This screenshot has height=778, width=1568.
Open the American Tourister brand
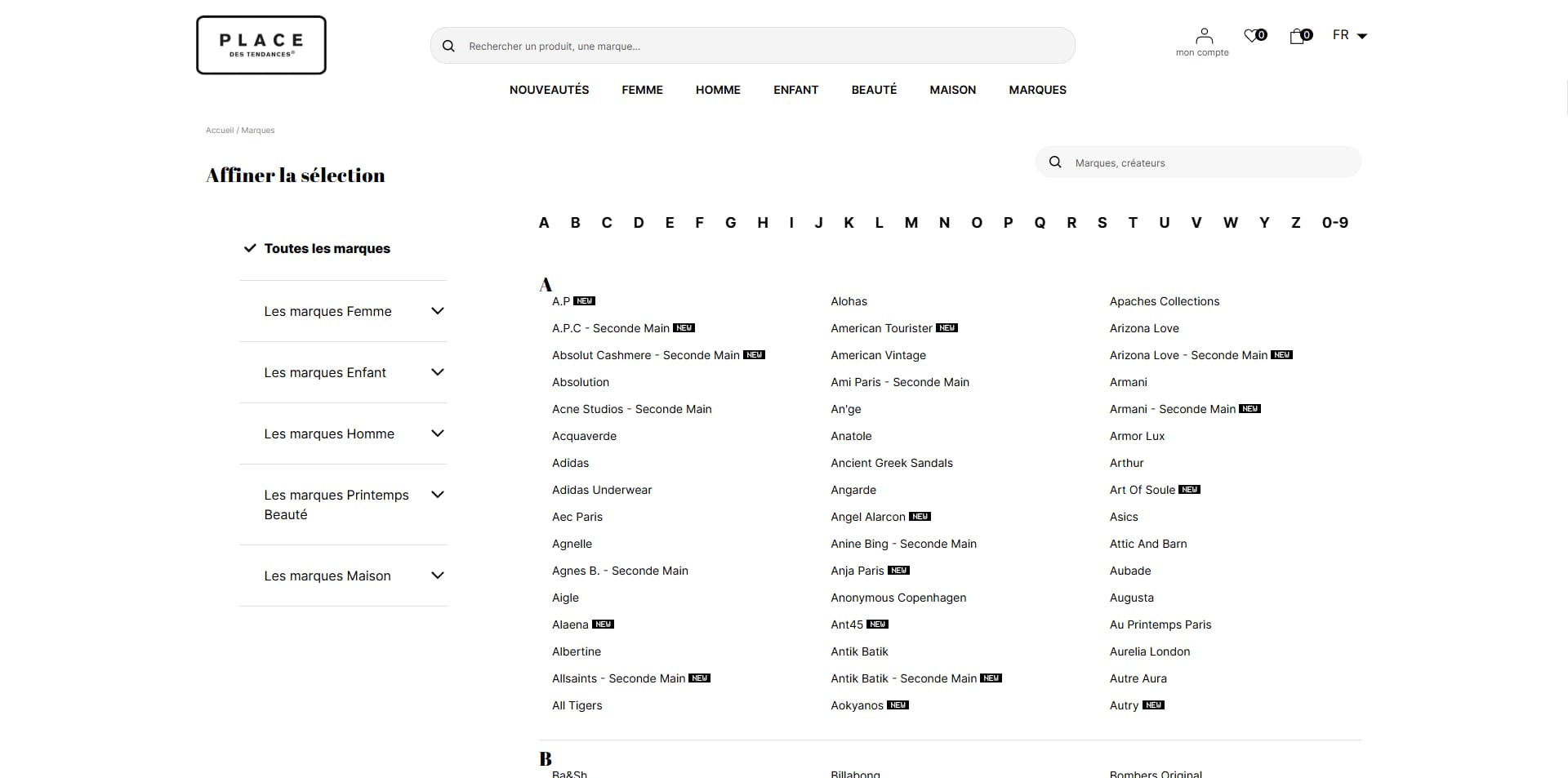(881, 328)
